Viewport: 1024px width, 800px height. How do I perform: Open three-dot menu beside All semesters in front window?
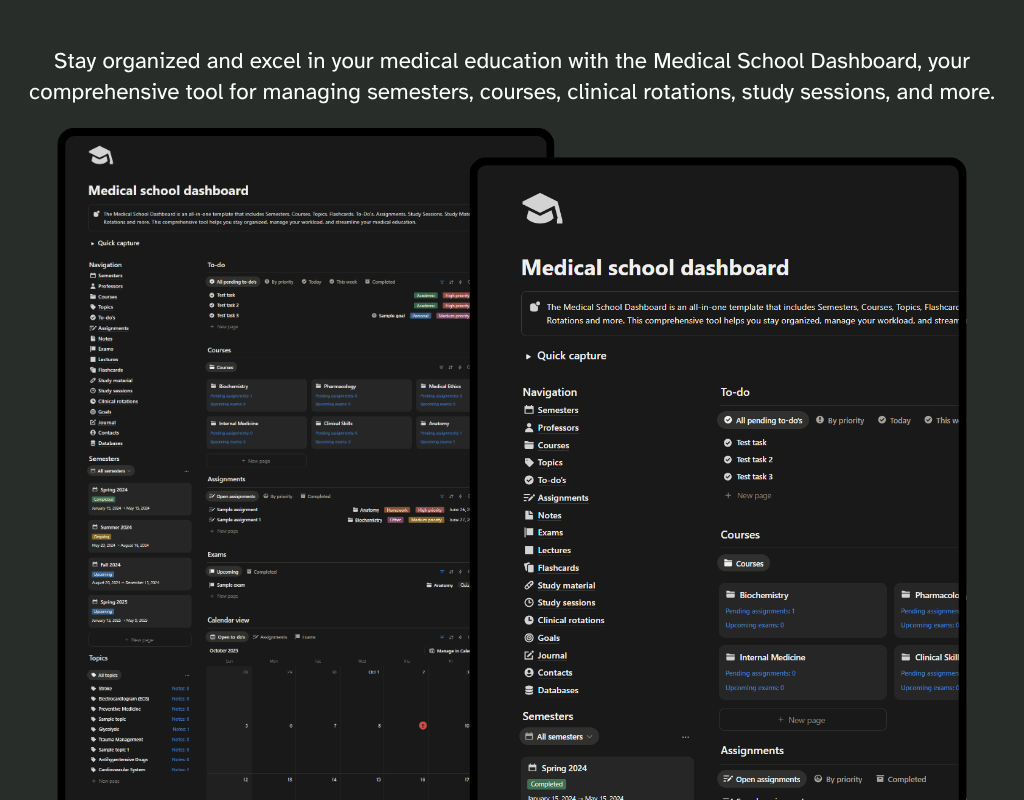(685, 737)
